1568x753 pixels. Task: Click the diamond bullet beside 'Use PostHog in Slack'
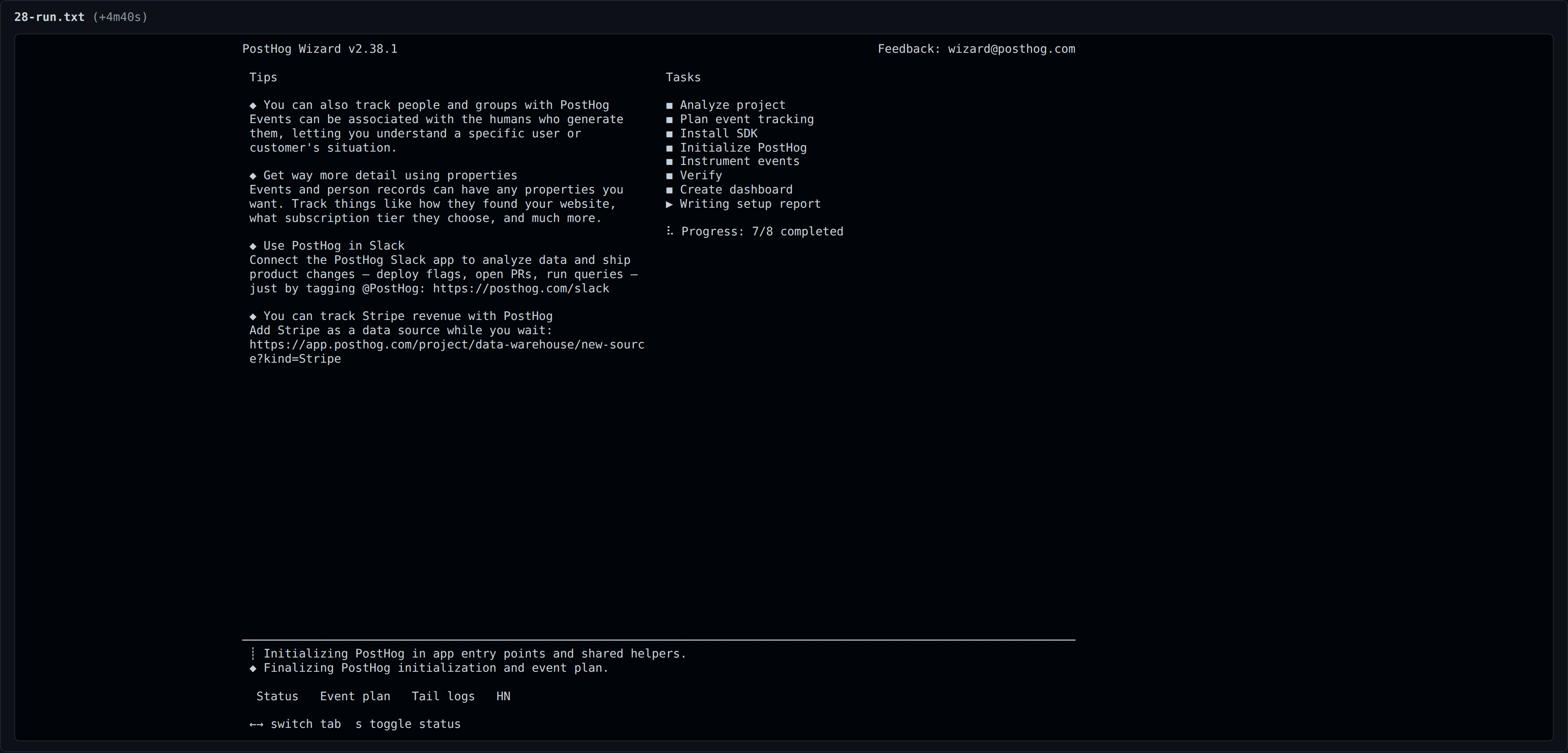click(x=253, y=246)
